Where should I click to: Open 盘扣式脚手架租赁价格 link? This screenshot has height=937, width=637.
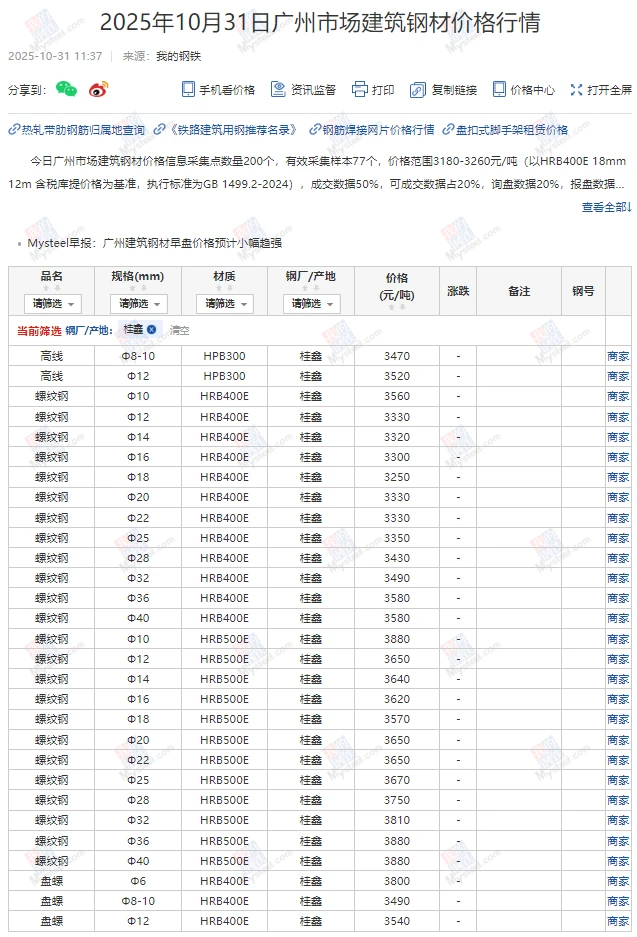click(x=506, y=130)
